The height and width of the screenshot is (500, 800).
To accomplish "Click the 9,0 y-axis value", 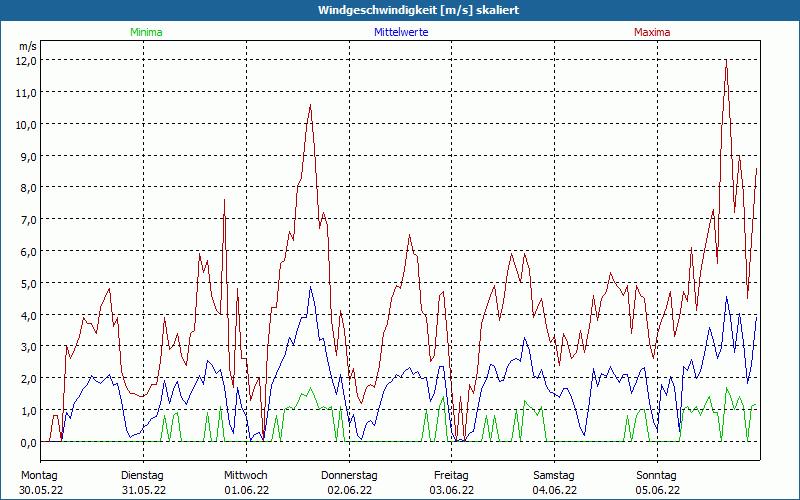I will 29,156.
